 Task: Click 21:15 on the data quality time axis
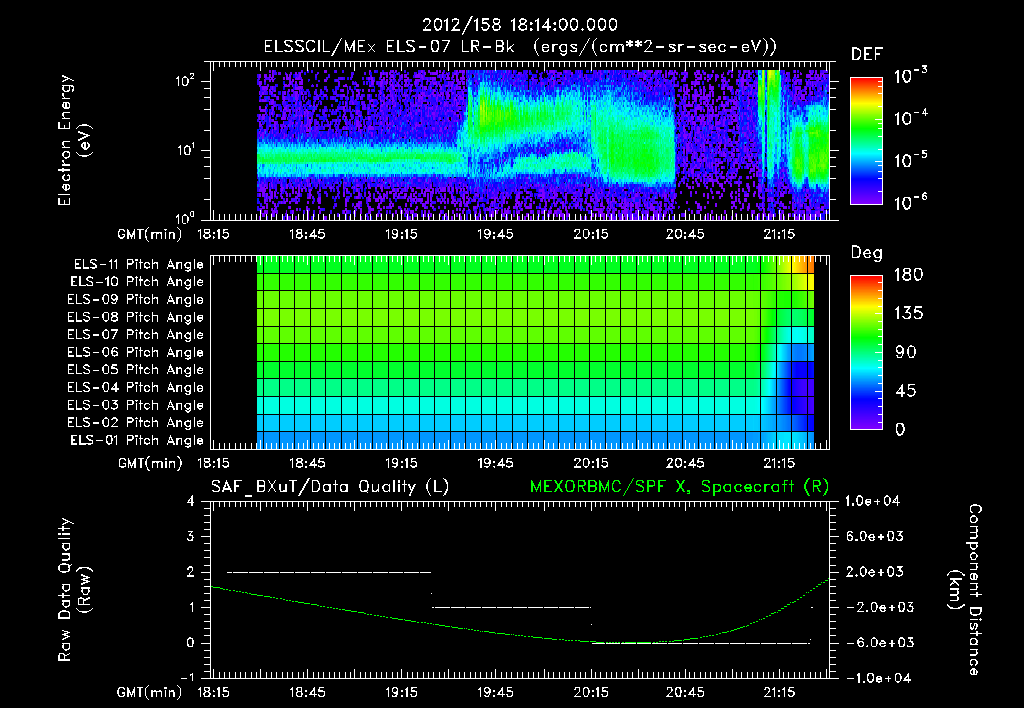pyautogui.click(x=779, y=692)
